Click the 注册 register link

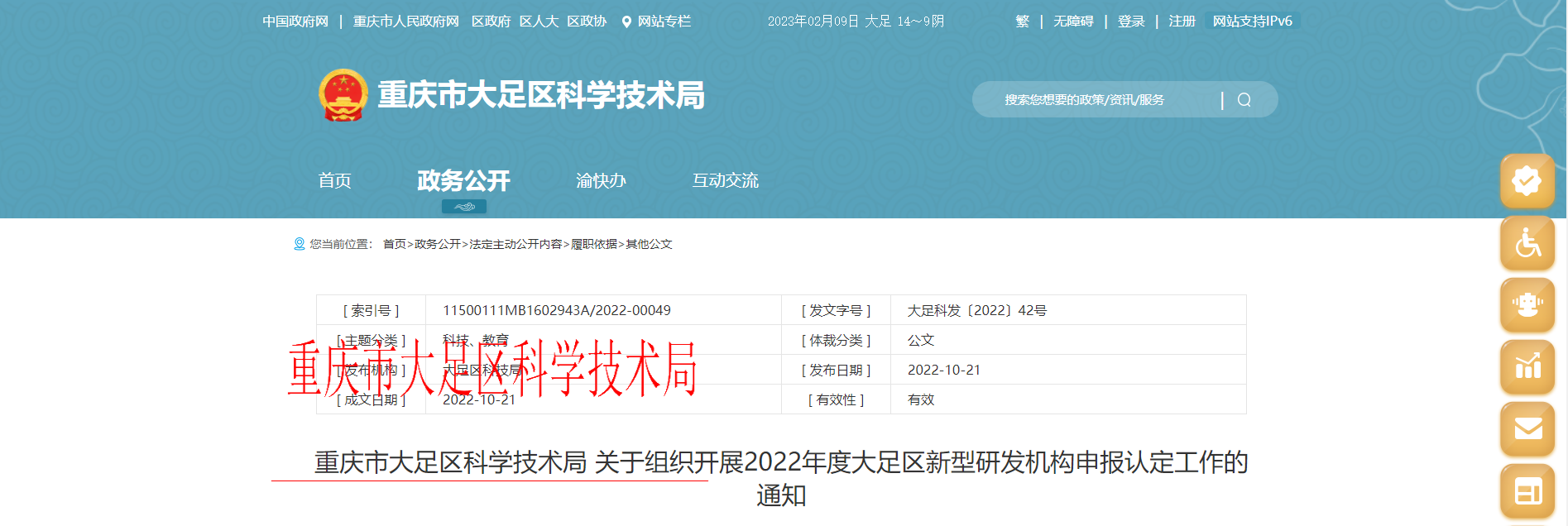coord(1182,22)
